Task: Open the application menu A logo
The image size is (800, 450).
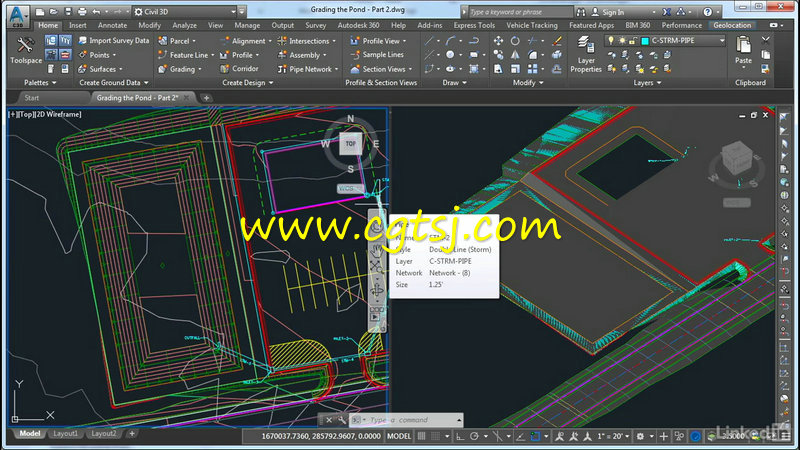Action: [17, 15]
